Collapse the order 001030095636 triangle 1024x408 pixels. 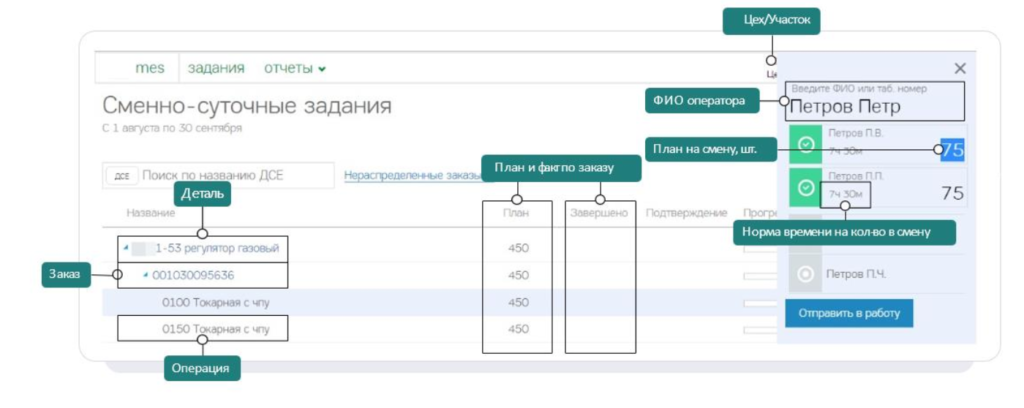coord(146,275)
